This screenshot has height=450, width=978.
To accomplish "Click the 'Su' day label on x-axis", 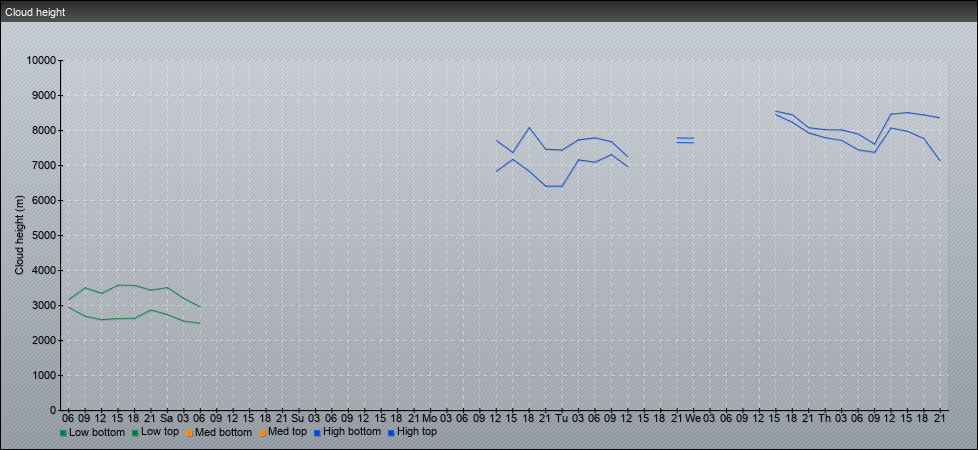I will (x=298, y=418).
